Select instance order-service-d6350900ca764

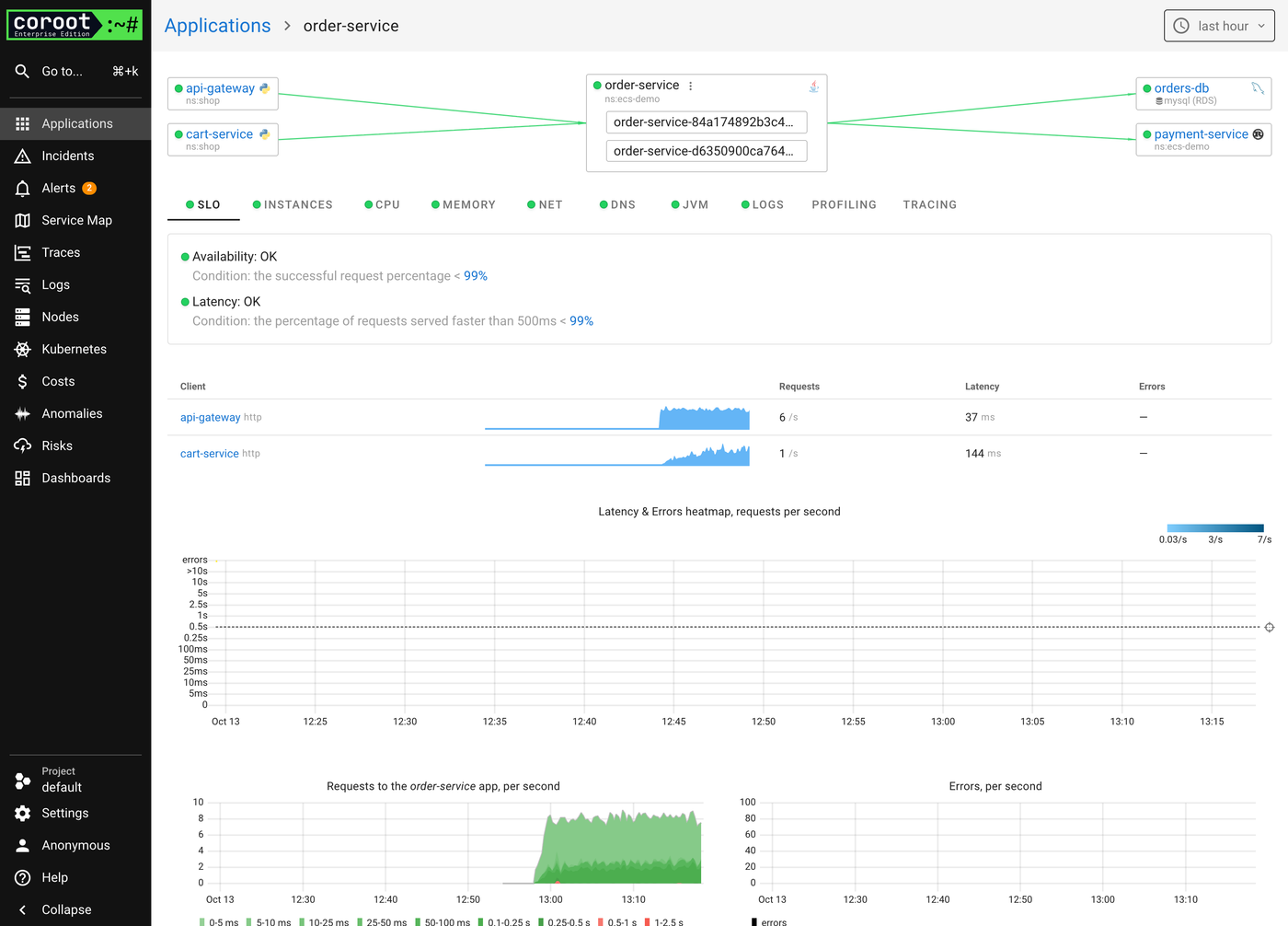[x=707, y=151]
